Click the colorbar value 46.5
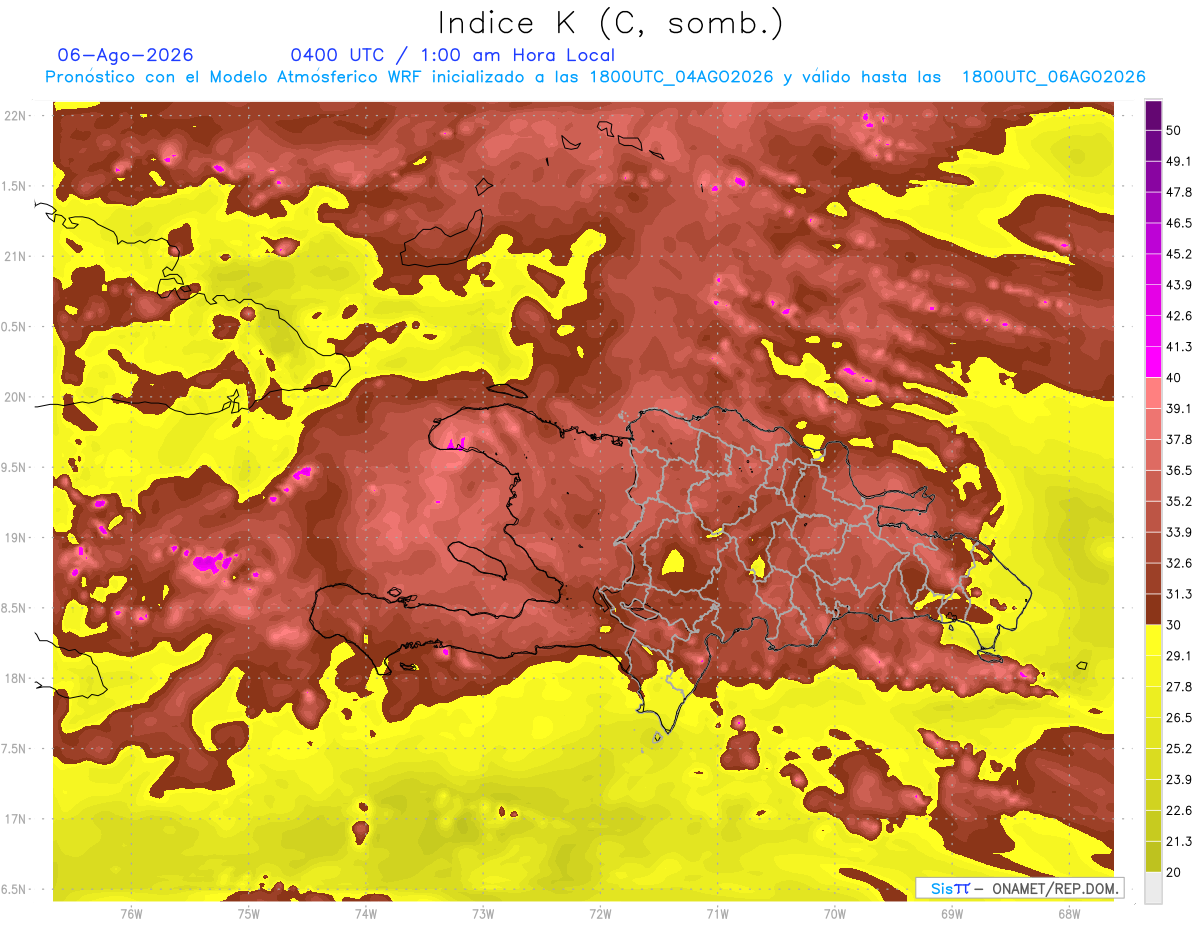1200x927 pixels. tap(1179, 223)
